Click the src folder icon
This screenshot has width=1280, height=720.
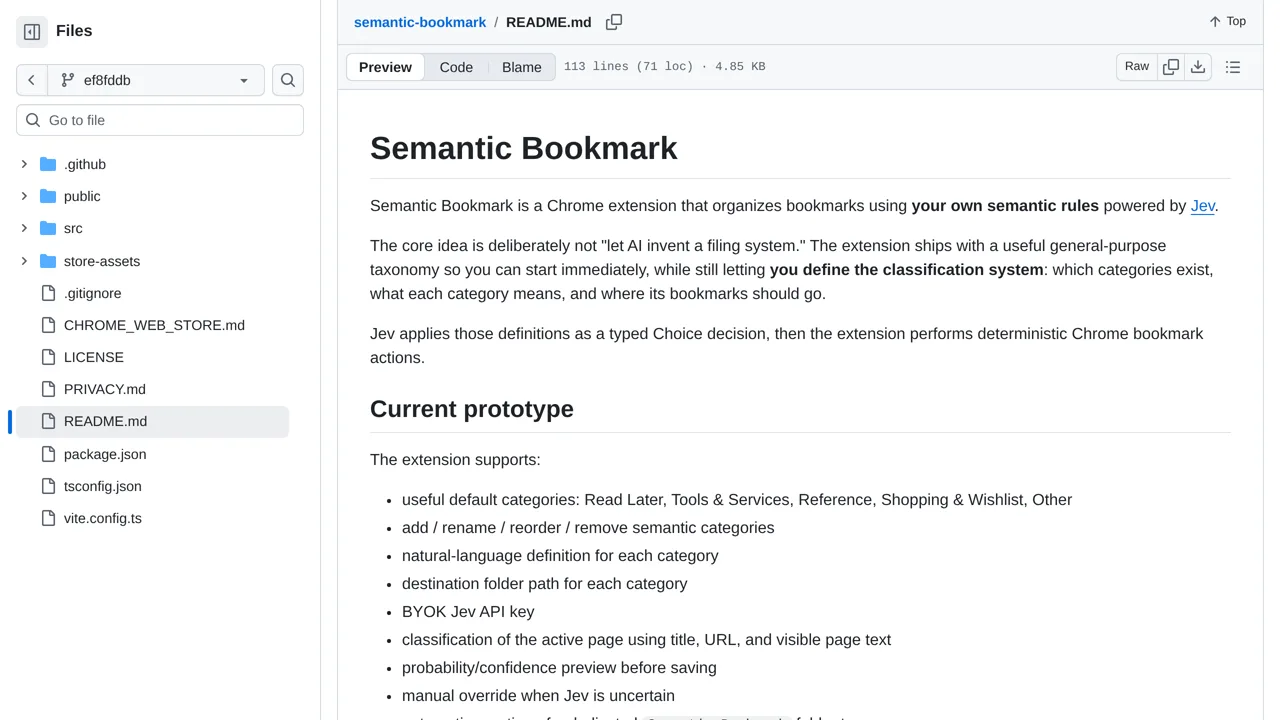48,228
